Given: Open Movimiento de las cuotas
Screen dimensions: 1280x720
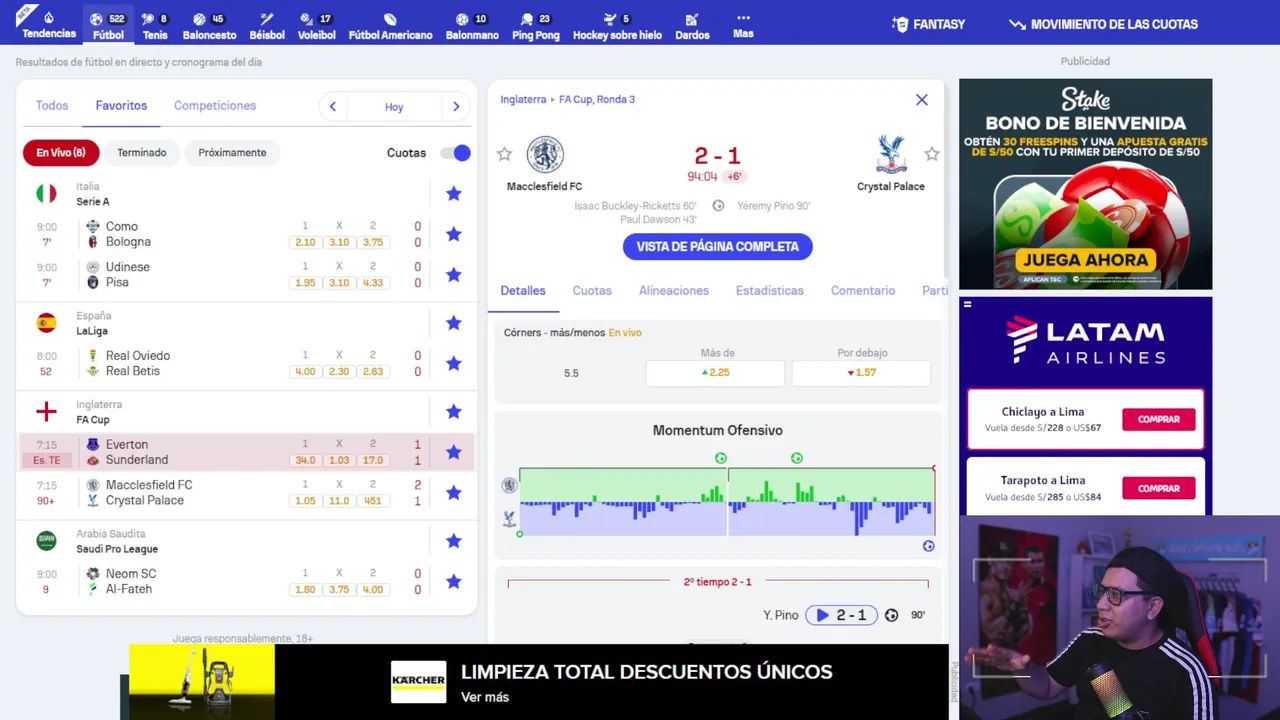Looking at the screenshot, I should pyautogui.click(x=1103, y=24).
